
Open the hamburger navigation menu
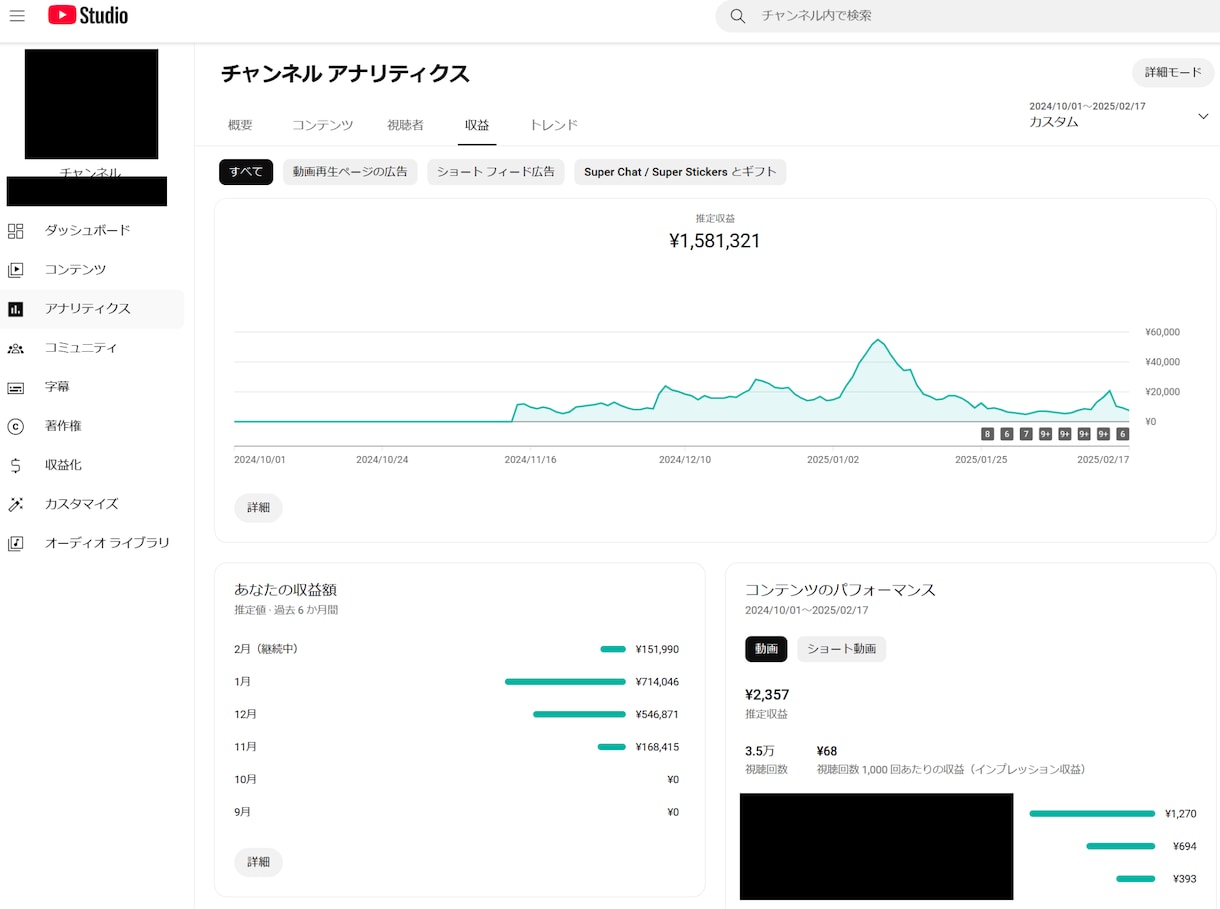tap(17, 16)
